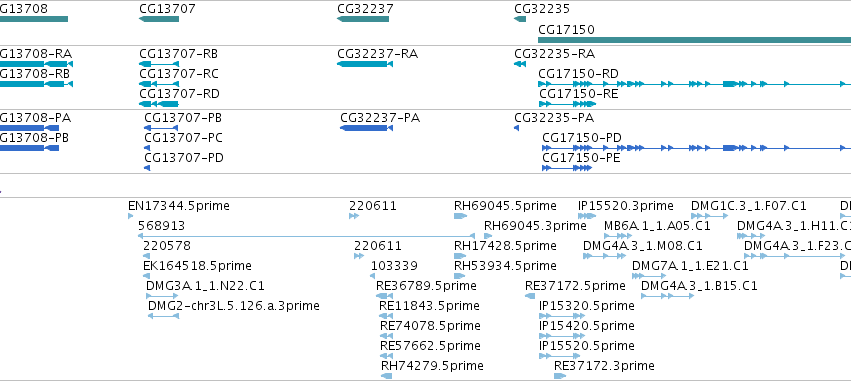Click the CG13707-RD transcript glyph
The width and height of the screenshot is (851, 381).
[159, 104]
